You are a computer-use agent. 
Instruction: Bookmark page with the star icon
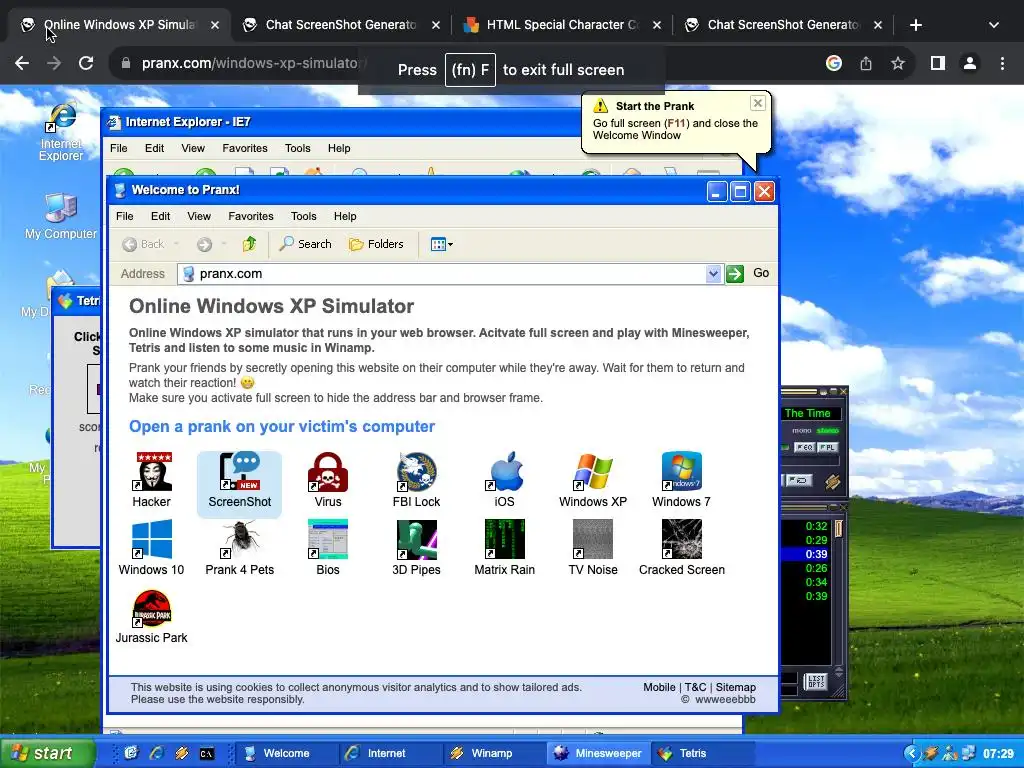tap(898, 63)
